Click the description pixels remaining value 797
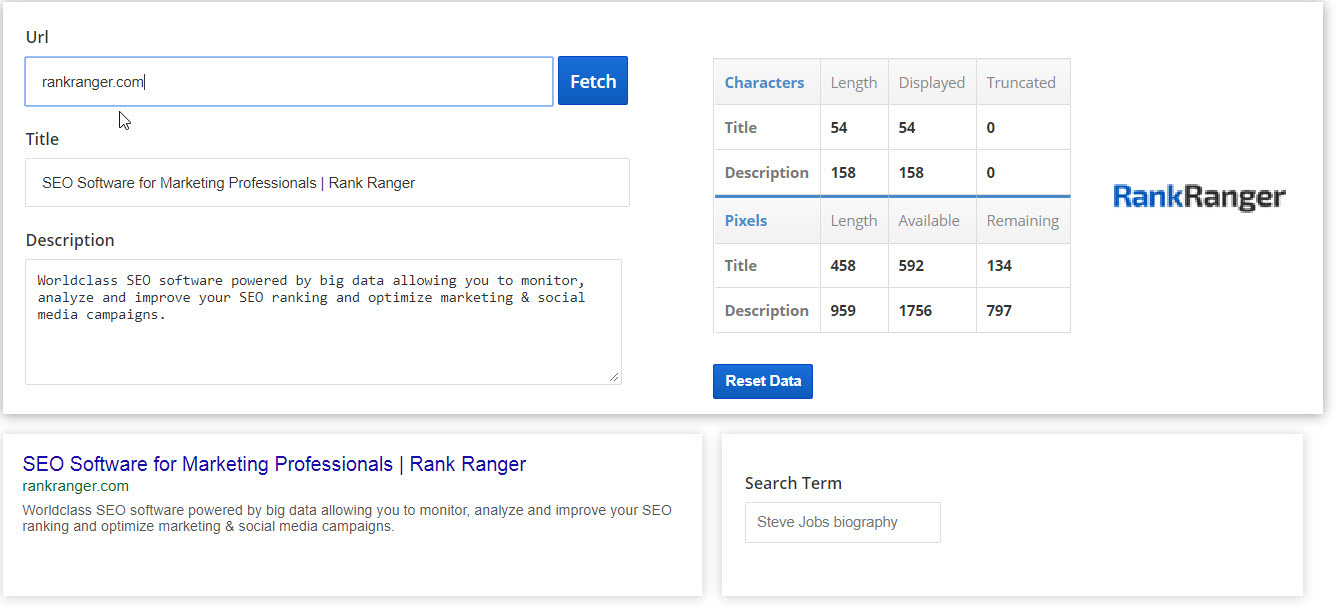Screen dimensions: 1336x607 [x=999, y=311]
